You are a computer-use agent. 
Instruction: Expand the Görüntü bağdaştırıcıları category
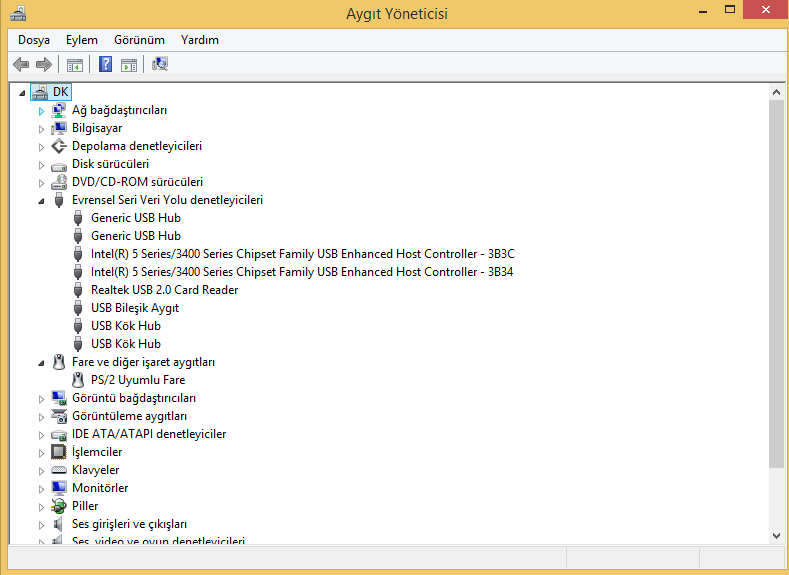tap(41, 399)
